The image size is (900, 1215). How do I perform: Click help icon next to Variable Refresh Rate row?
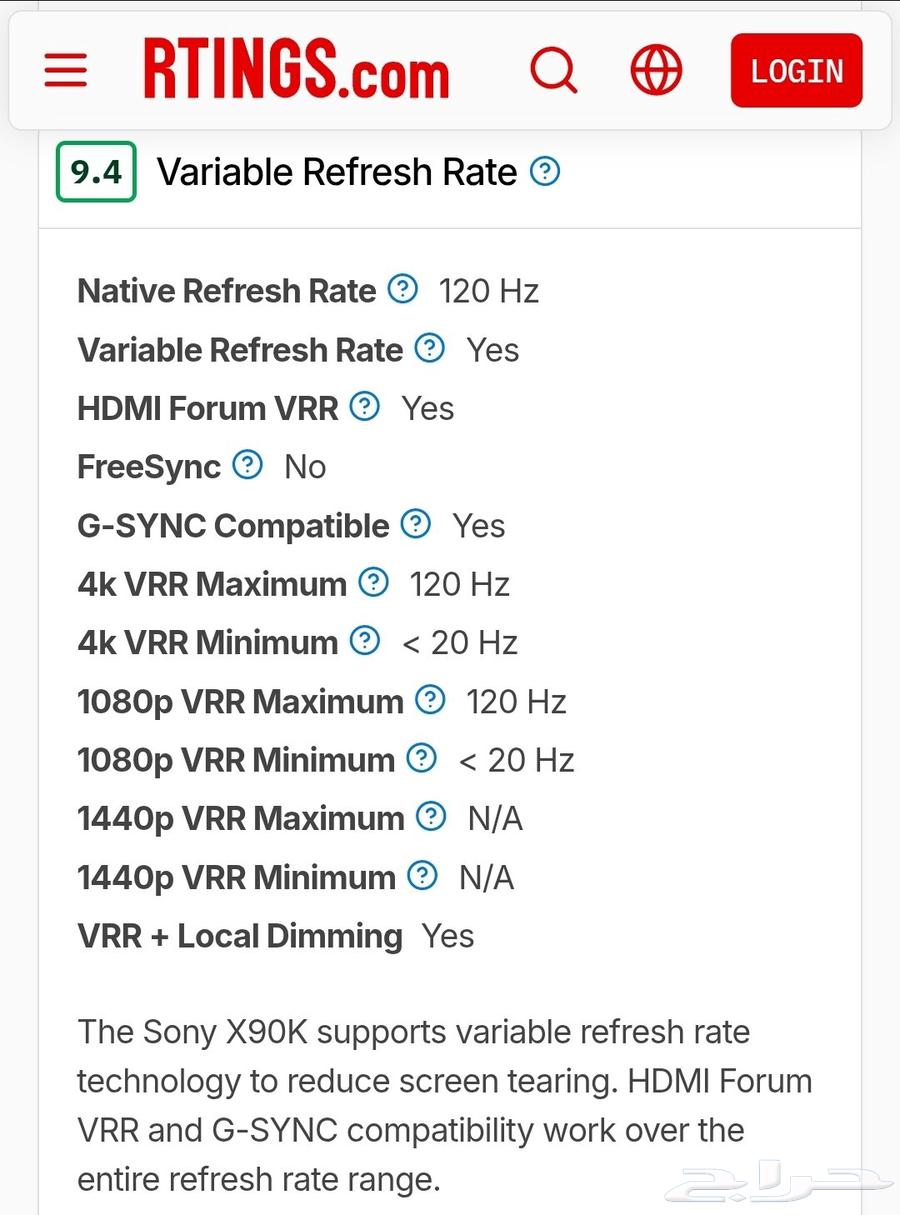[x=429, y=348]
